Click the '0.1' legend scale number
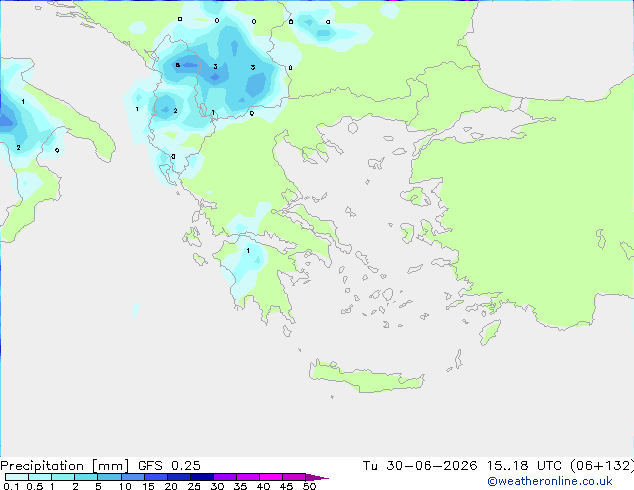 pos(11,486)
